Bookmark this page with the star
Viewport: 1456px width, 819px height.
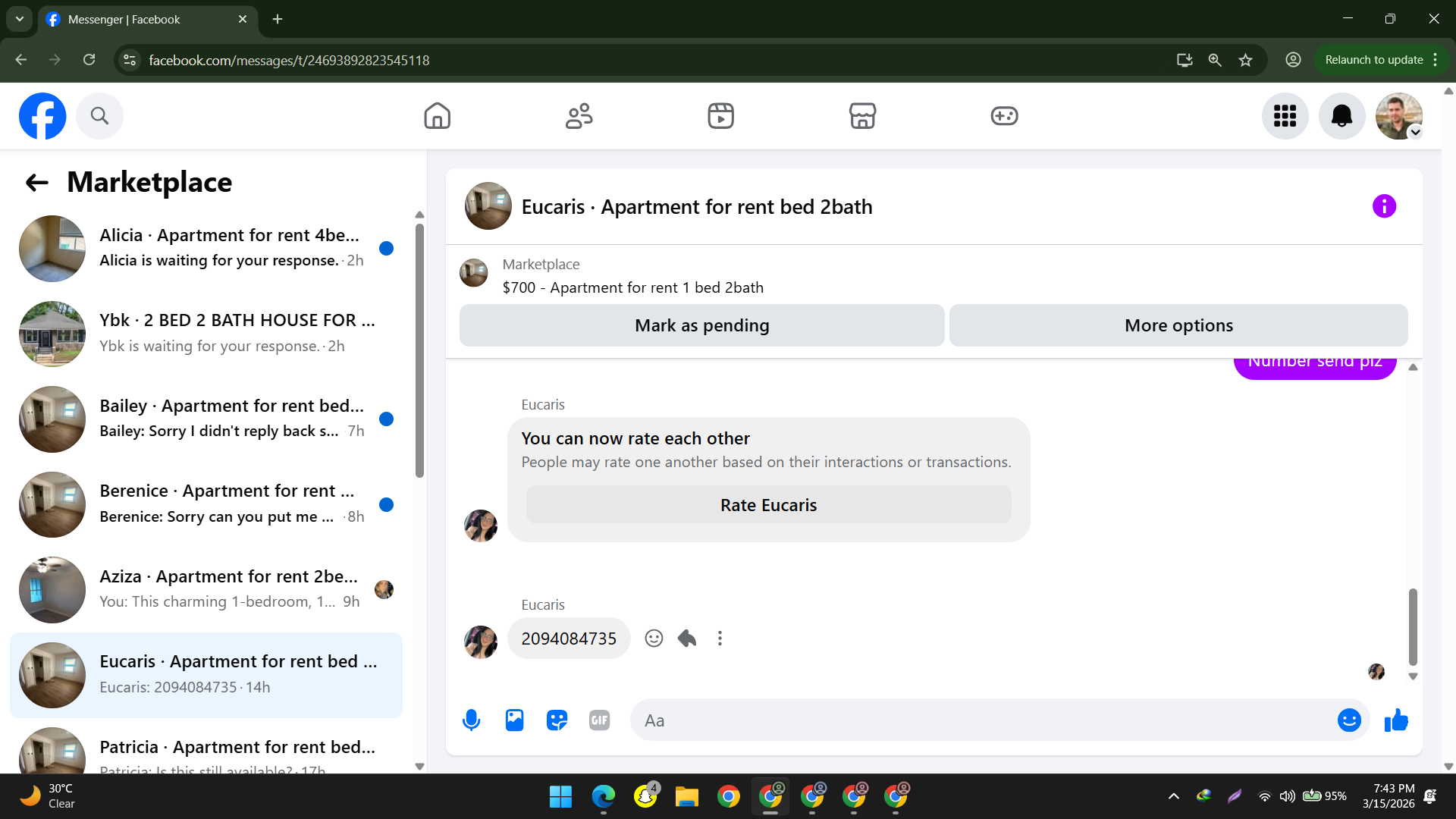click(1245, 60)
